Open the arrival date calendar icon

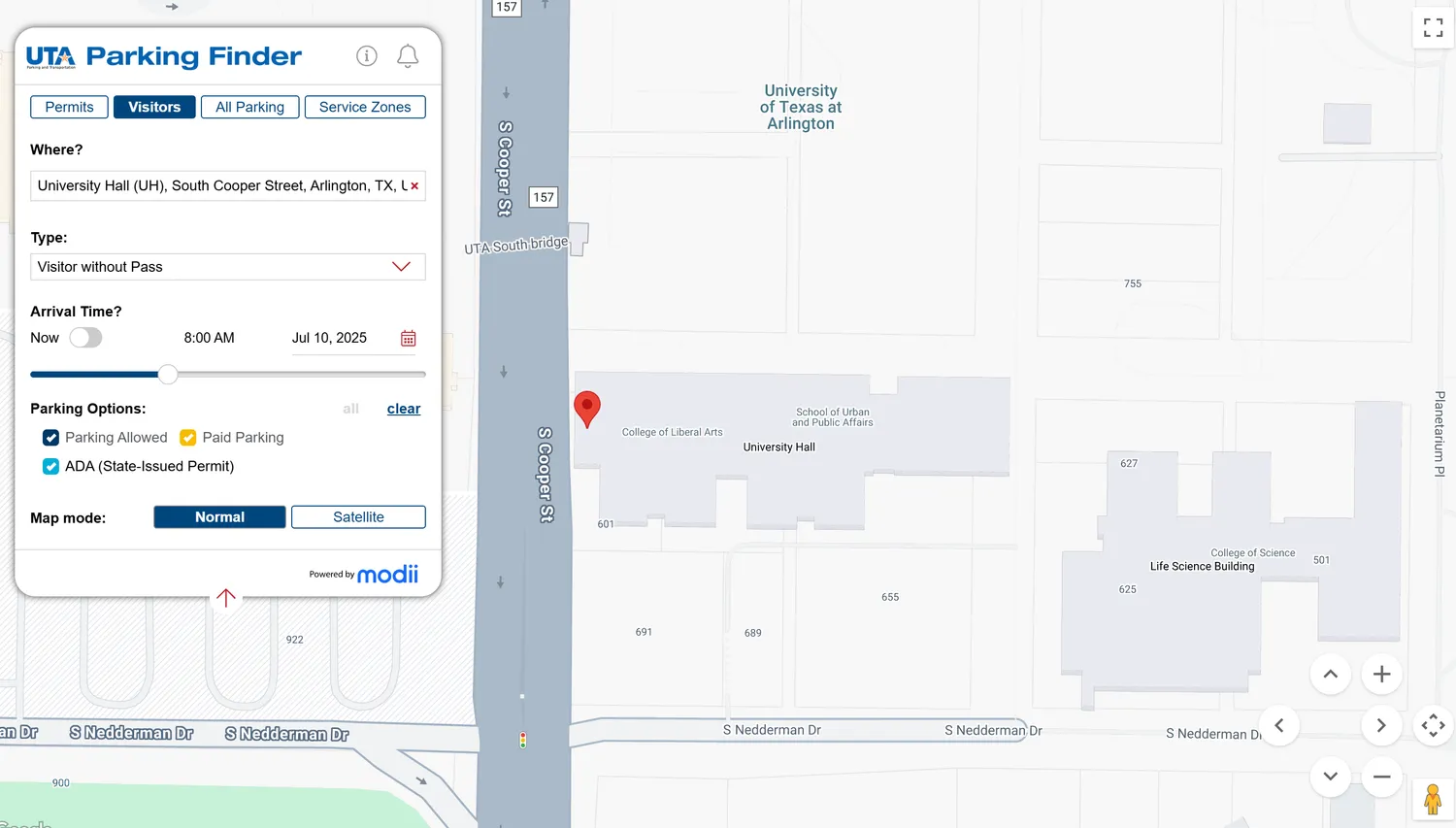click(409, 338)
